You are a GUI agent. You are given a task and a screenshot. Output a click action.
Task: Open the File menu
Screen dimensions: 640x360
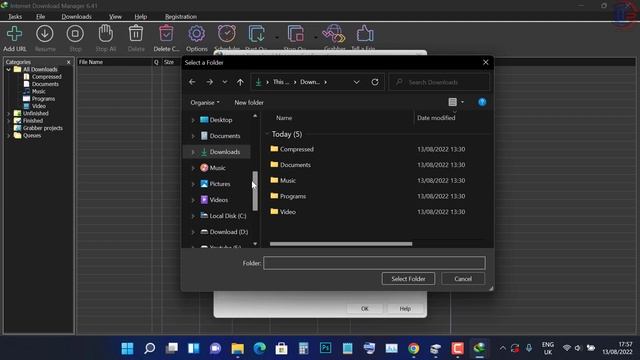(x=40, y=17)
